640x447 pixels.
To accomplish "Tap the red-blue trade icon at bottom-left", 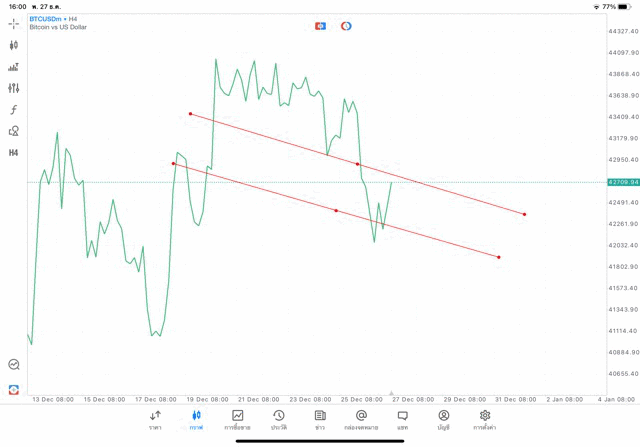I will (x=14, y=389).
